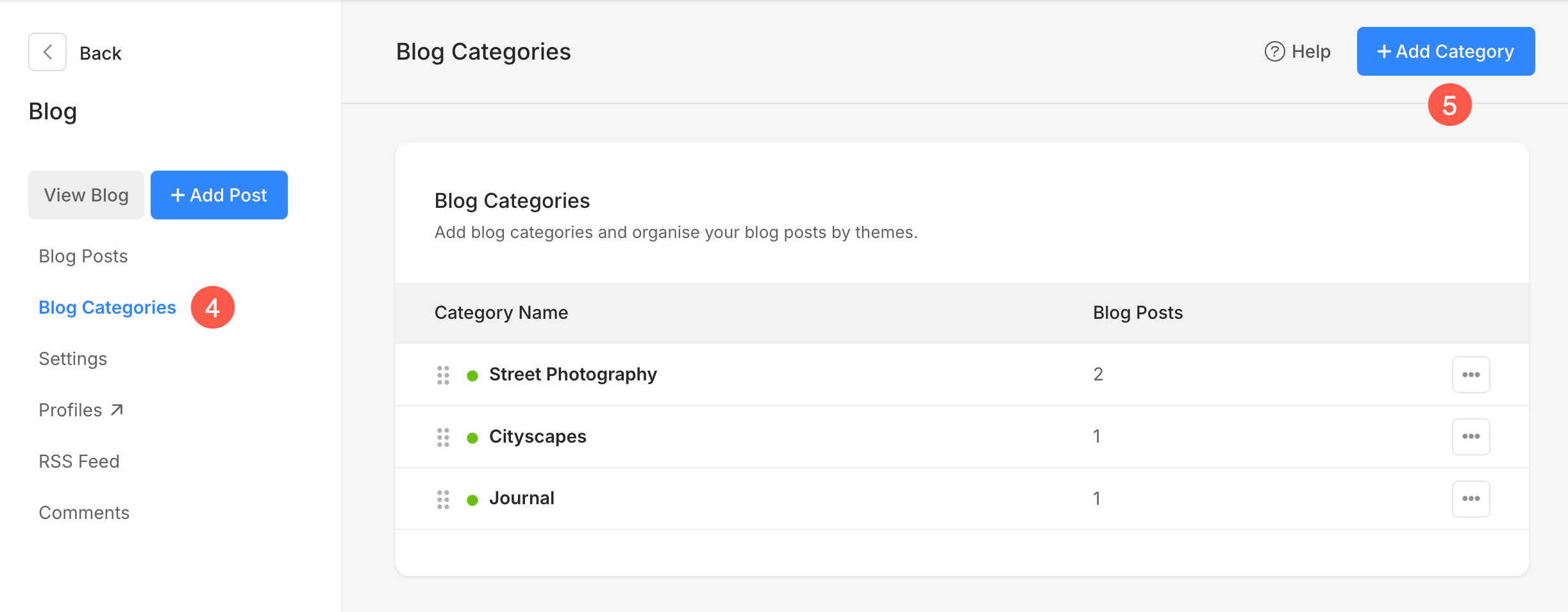Click the Help question mark icon

pyautogui.click(x=1274, y=51)
